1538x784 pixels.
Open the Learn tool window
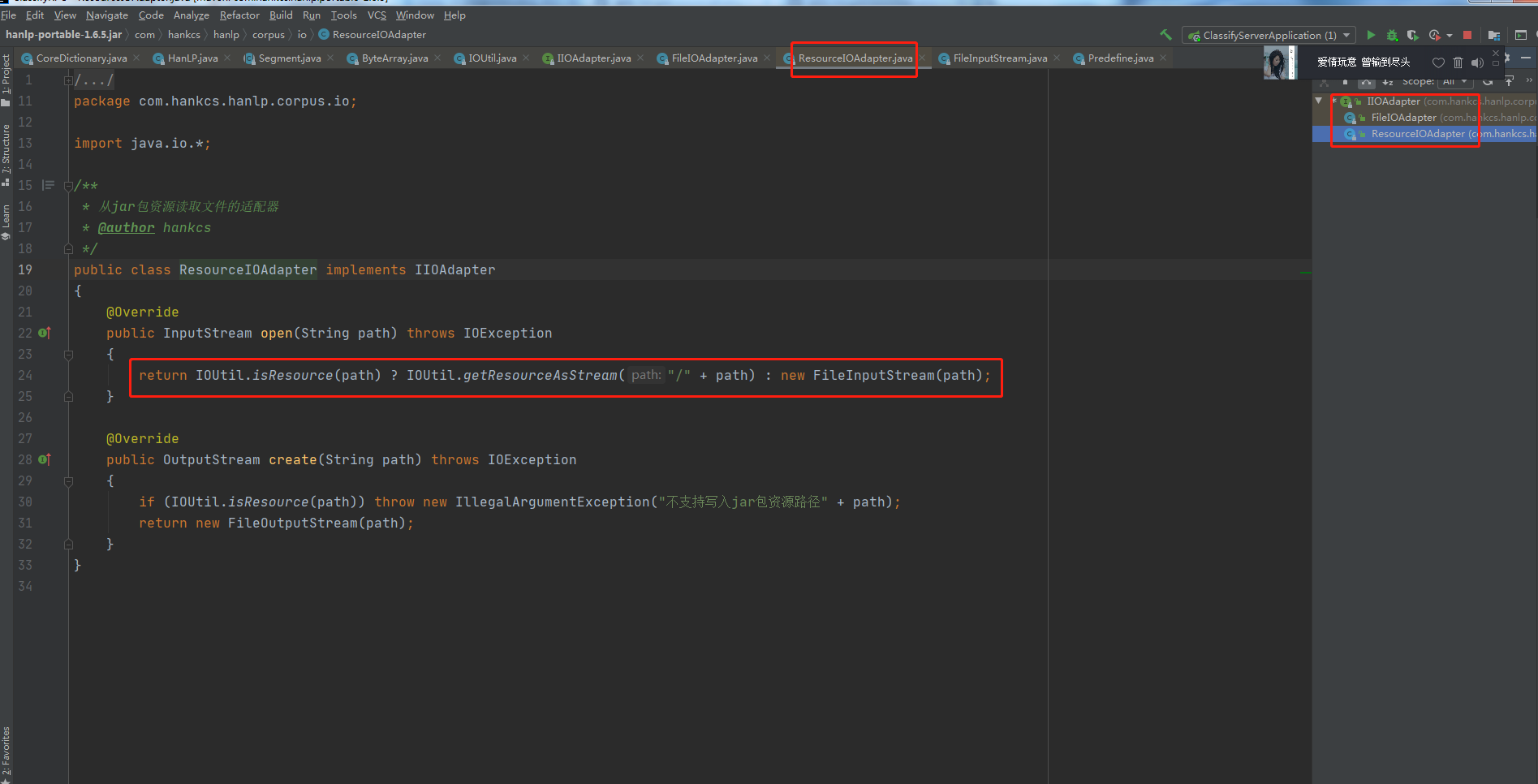(6, 222)
